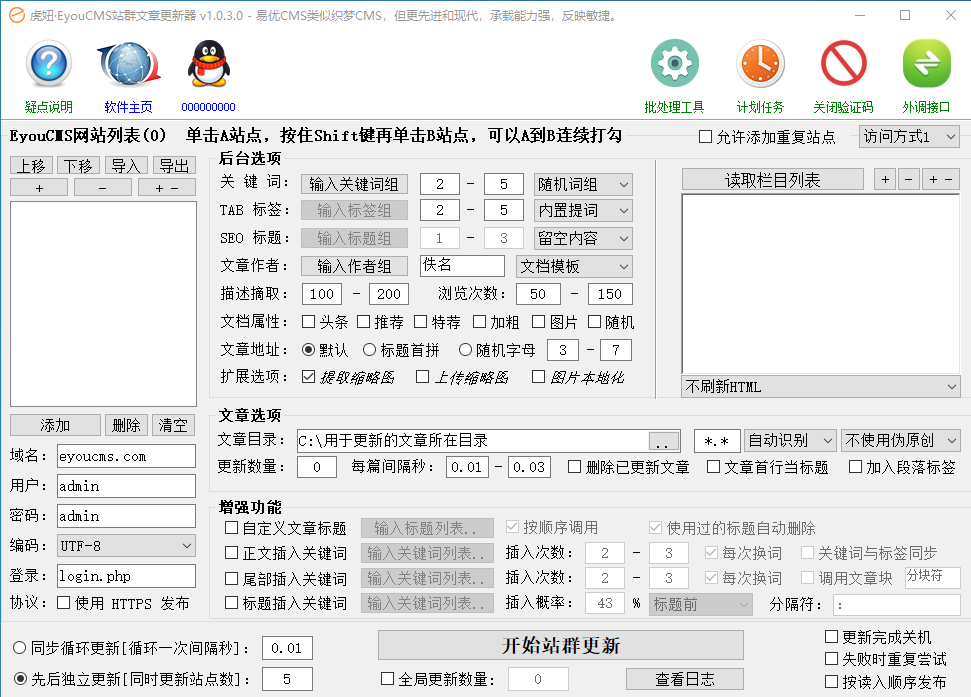Expand the 不刷新HTML dropdown
This screenshot has width=971, height=697.
click(x=821, y=387)
